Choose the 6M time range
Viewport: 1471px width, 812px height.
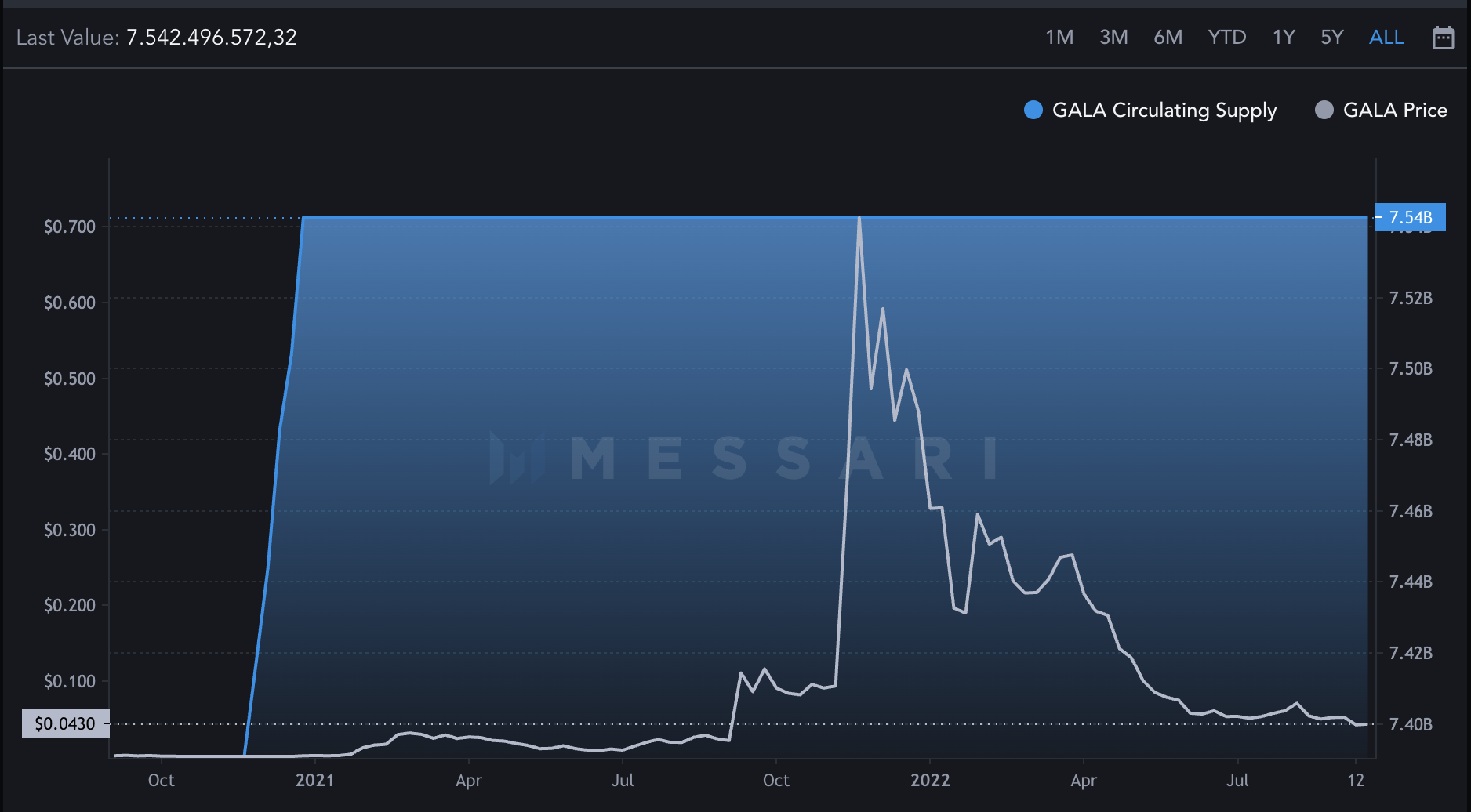[x=1168, y=38]
